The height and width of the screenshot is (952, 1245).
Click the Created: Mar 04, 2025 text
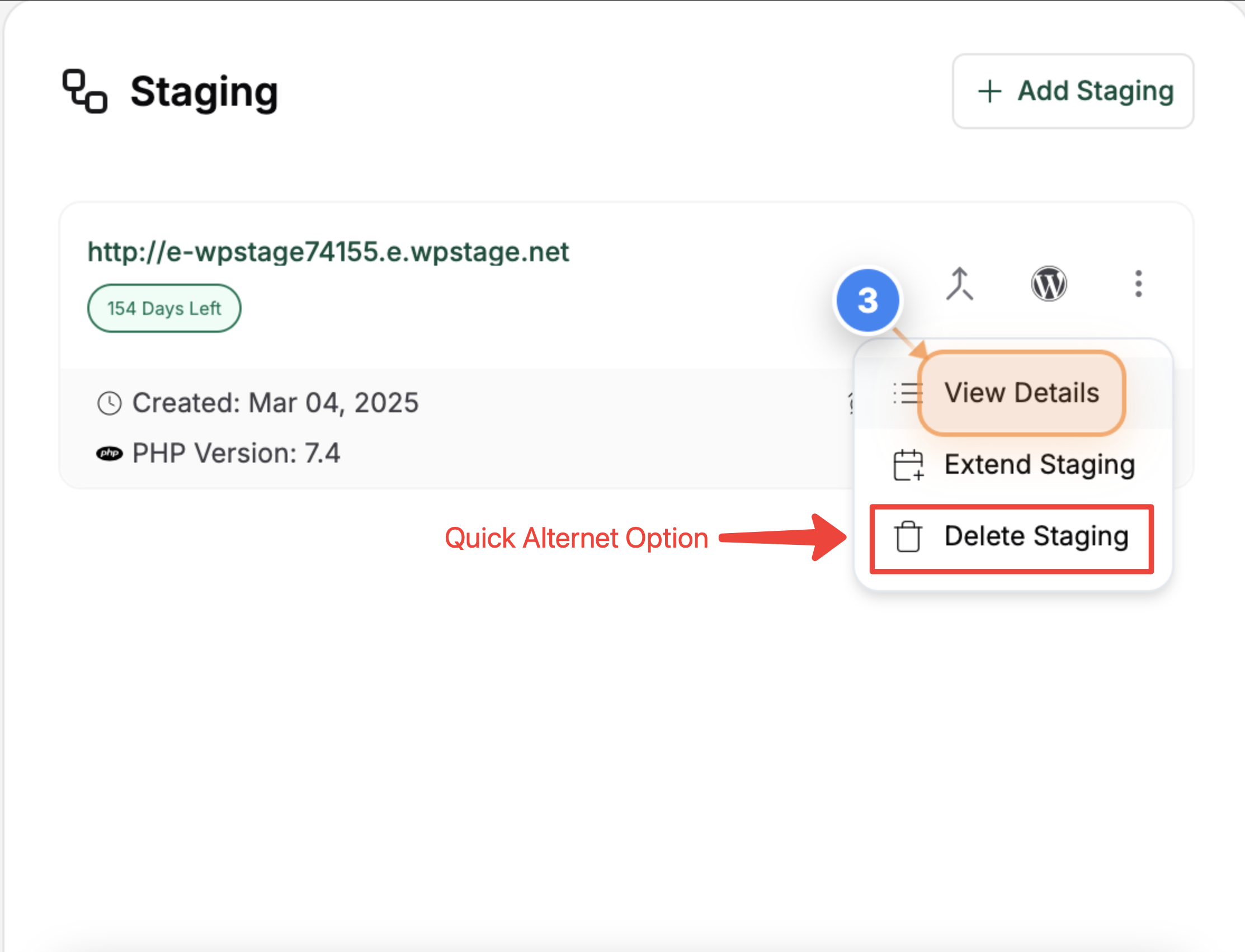pos(275,403)
